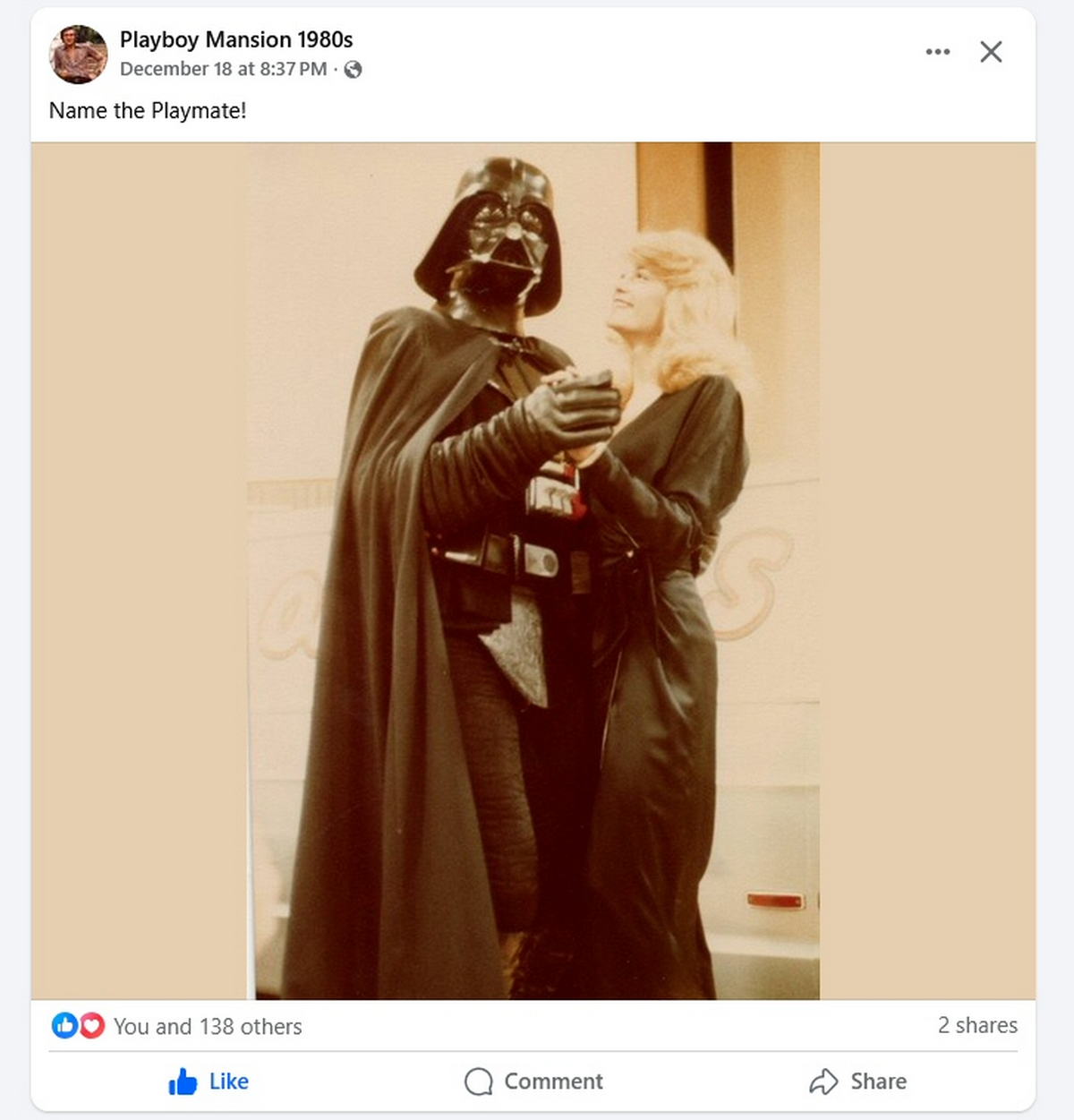The width and height of the screenshot is (1074, 1120).
Task: Open the December 18 at 8:37 PM timestamp
Action: coord(223,69)
